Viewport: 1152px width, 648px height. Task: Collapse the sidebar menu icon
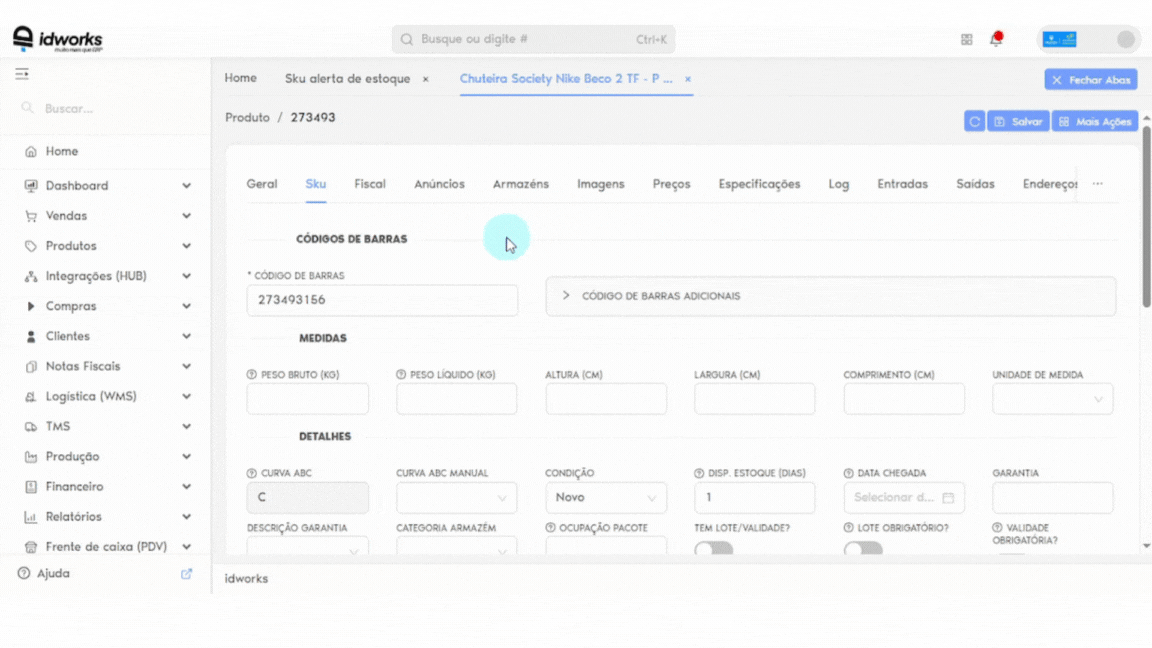click(22, 73)
